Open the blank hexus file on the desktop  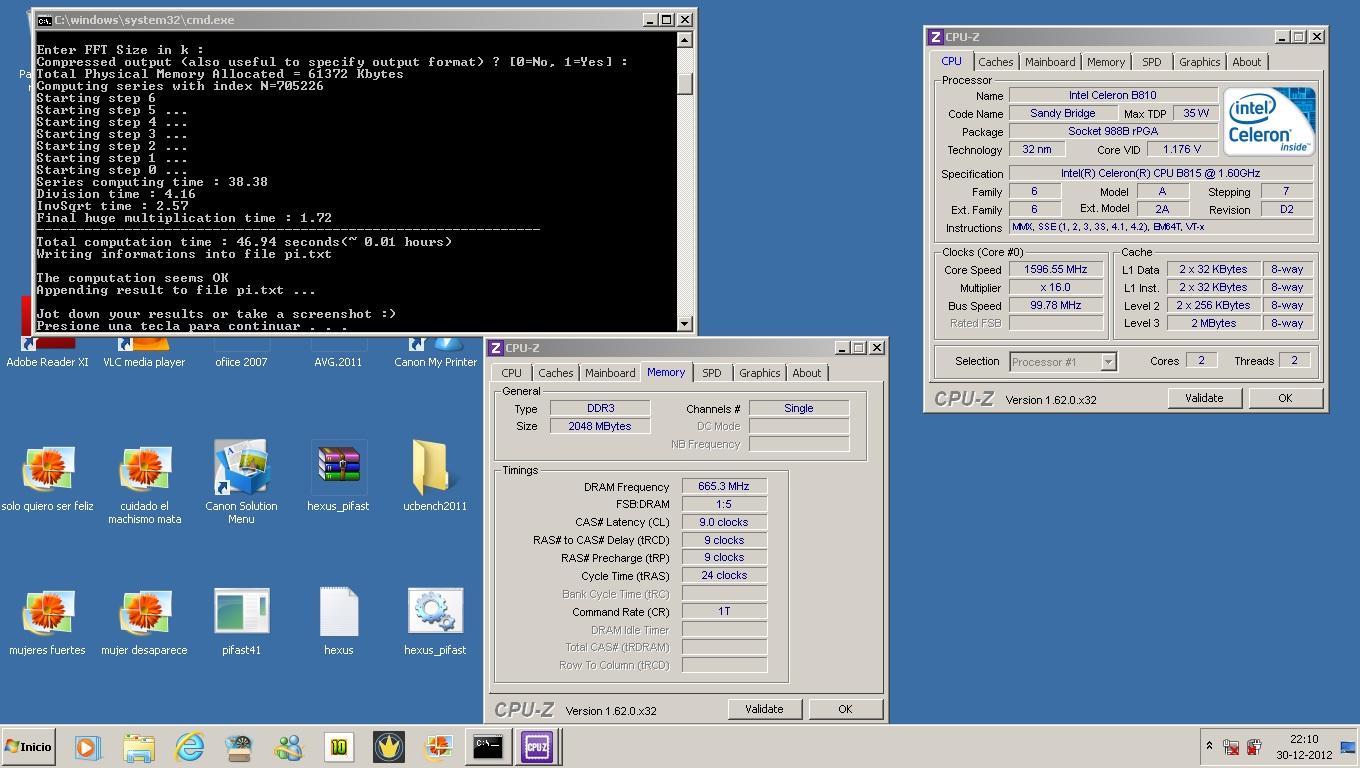coord(338,622)
